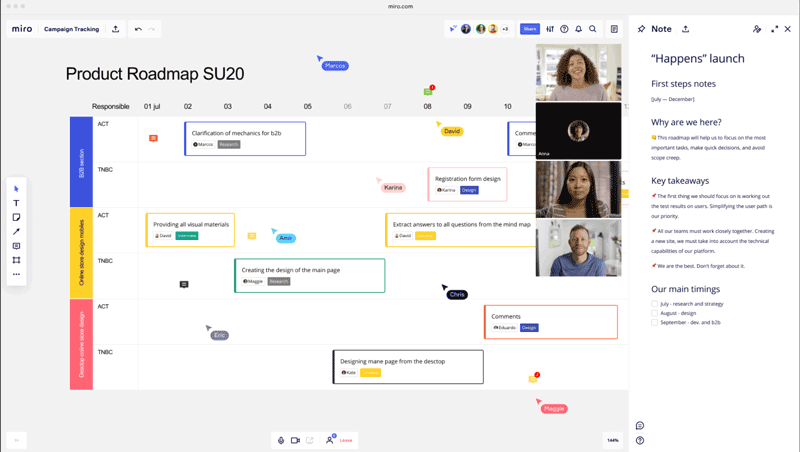Click the search magnifier icon
The width and height of the screenshot is (800, 452).
592,29
